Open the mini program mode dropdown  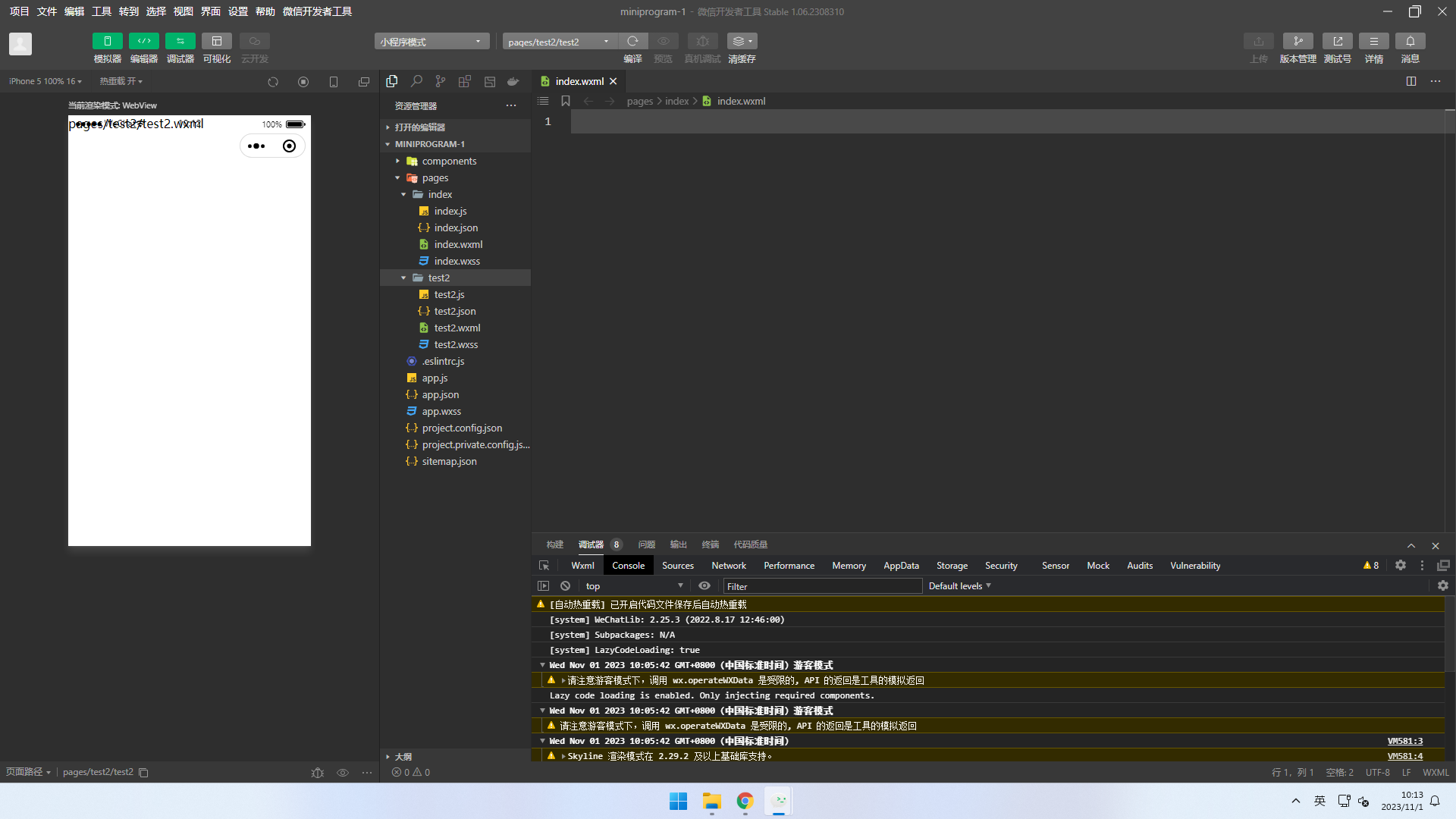(431, 42)
